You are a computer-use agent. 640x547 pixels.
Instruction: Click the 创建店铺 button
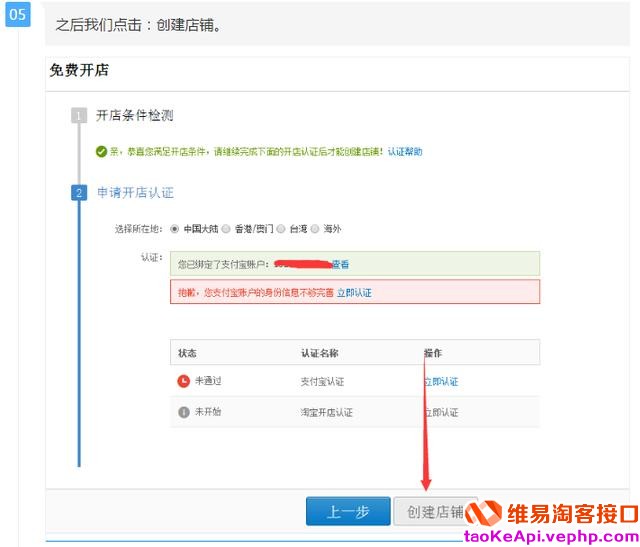[435, 511]
